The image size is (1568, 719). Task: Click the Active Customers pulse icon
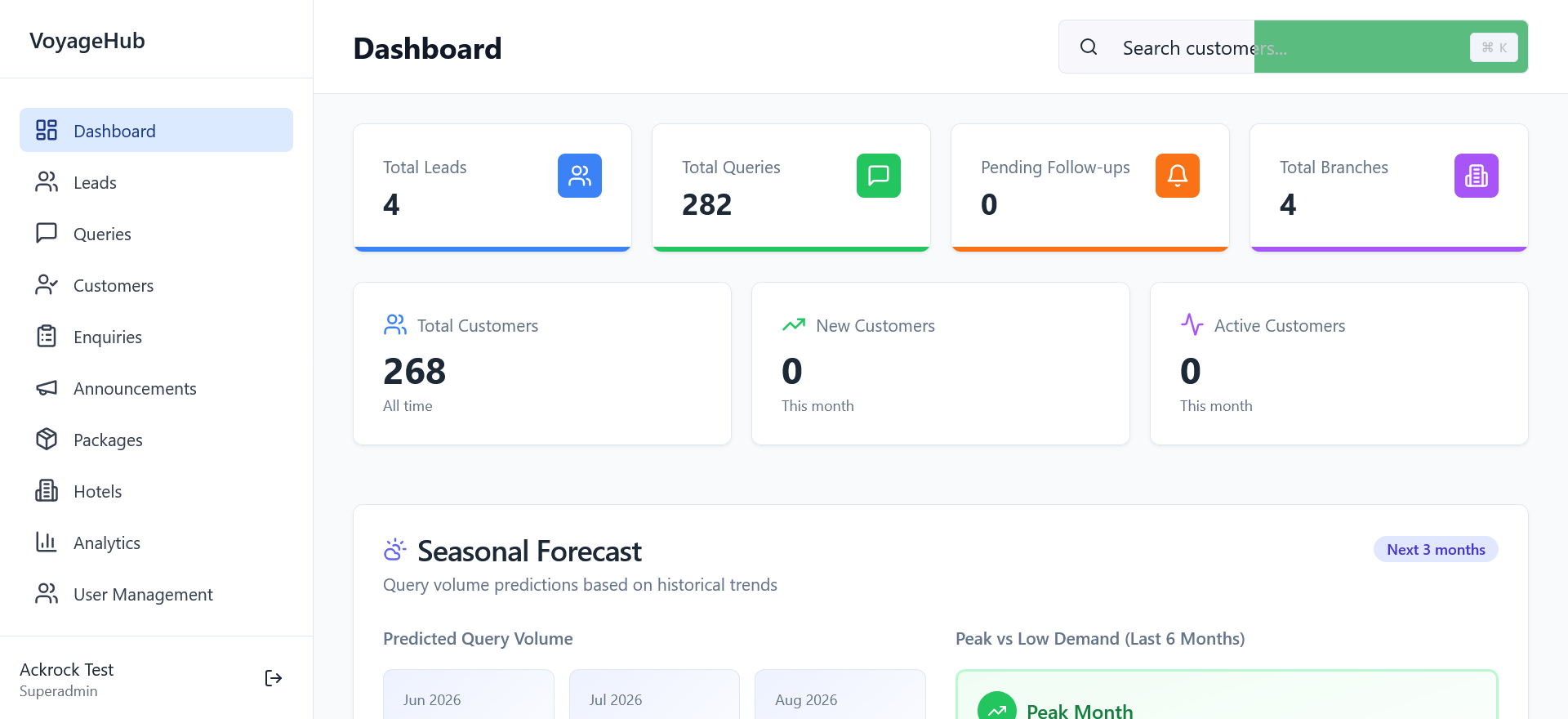coord(1192,325)
